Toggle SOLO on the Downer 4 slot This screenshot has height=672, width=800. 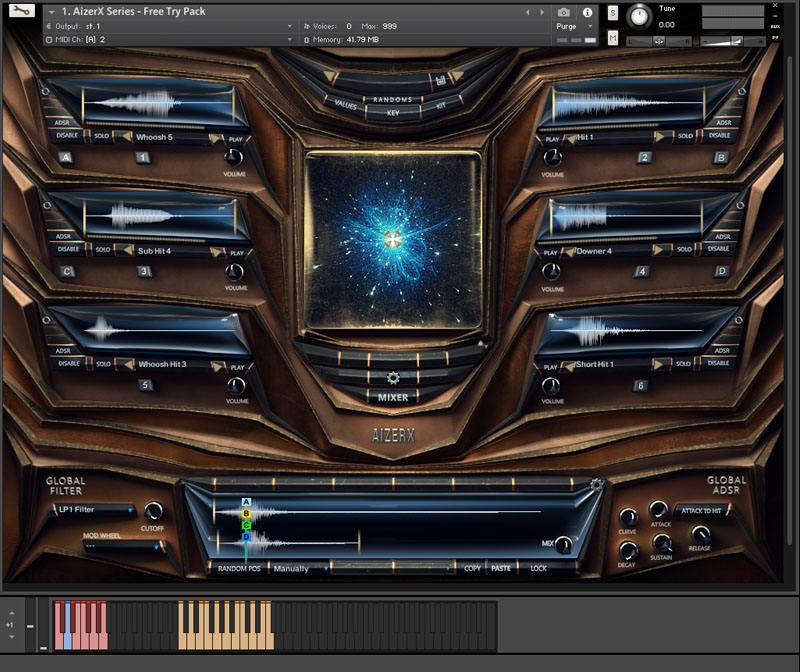tap(686, 249)
